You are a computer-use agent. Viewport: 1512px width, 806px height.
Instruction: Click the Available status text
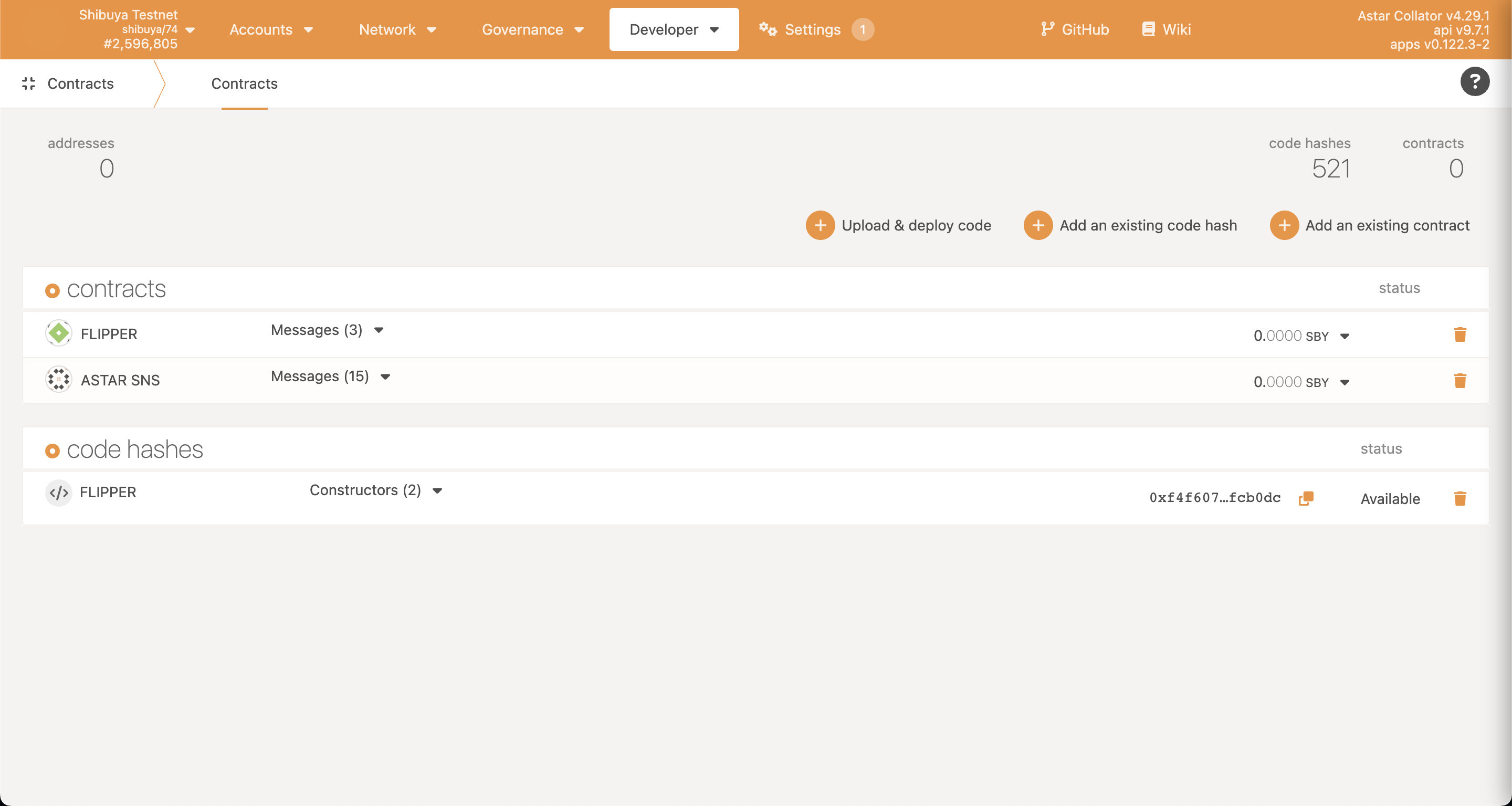coord(1390,499)
